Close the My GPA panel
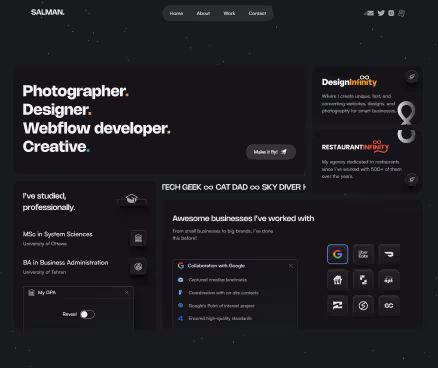438x368 pixels. click(126, 292)
